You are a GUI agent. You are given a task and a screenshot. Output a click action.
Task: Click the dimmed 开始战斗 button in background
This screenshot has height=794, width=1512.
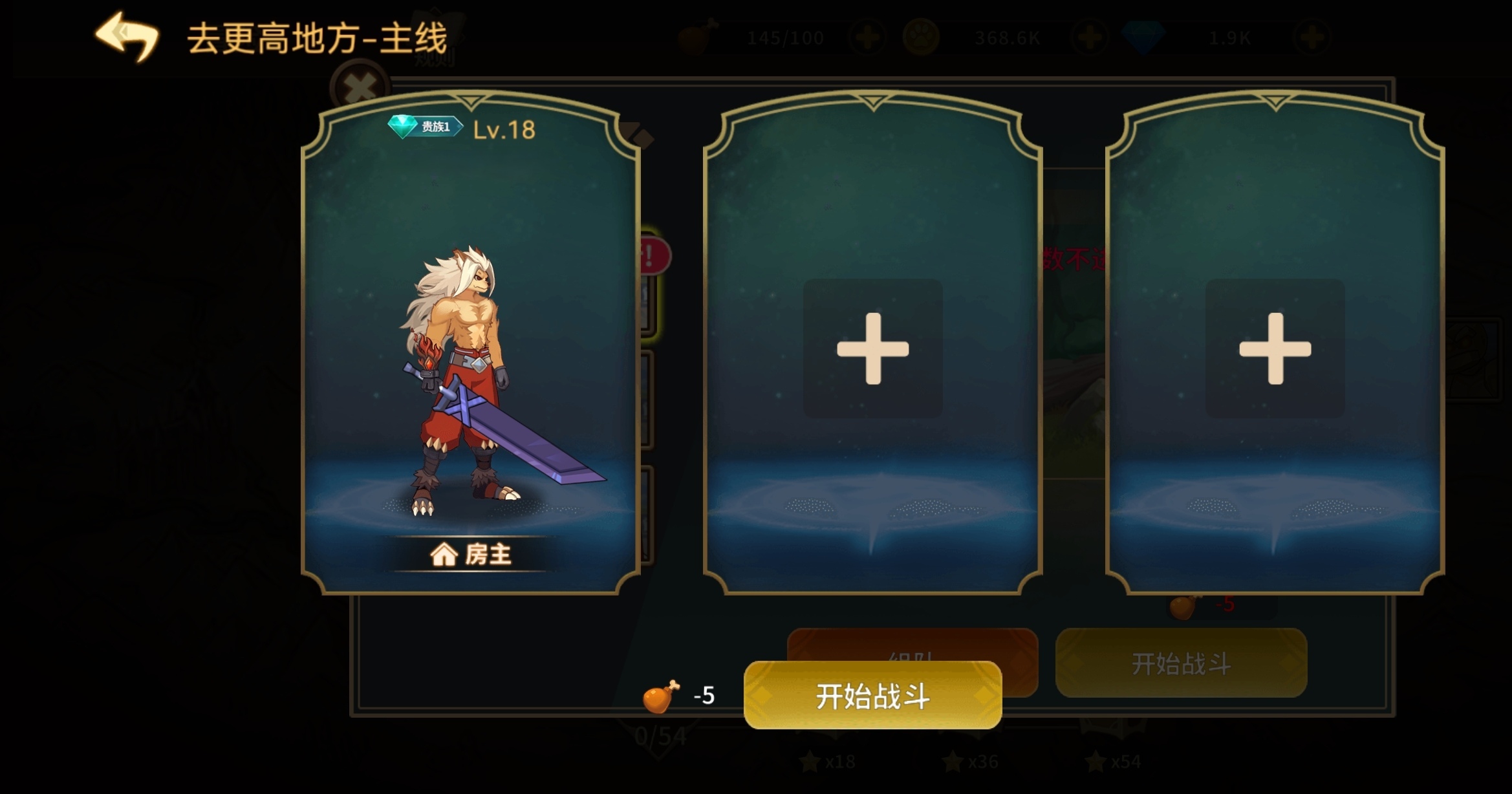pos(1181,663)
